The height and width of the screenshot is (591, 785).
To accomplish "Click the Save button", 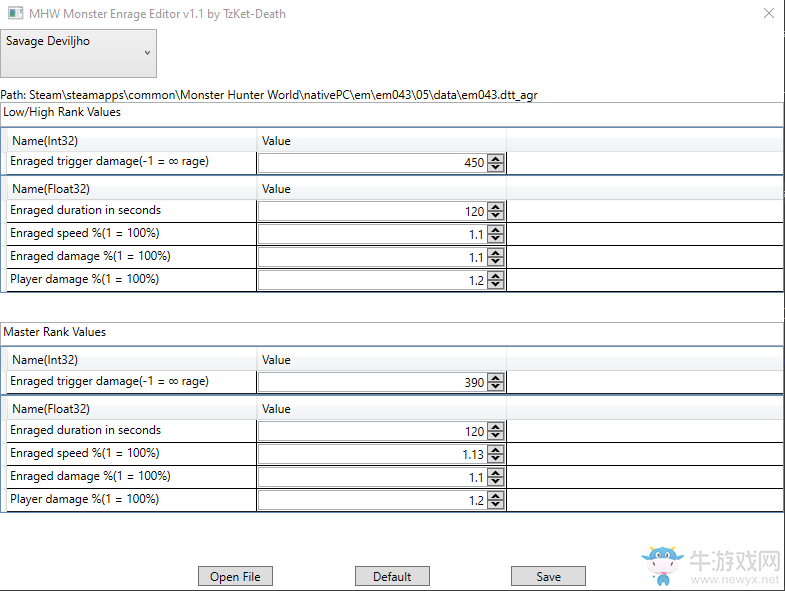I will pos(548,576).
